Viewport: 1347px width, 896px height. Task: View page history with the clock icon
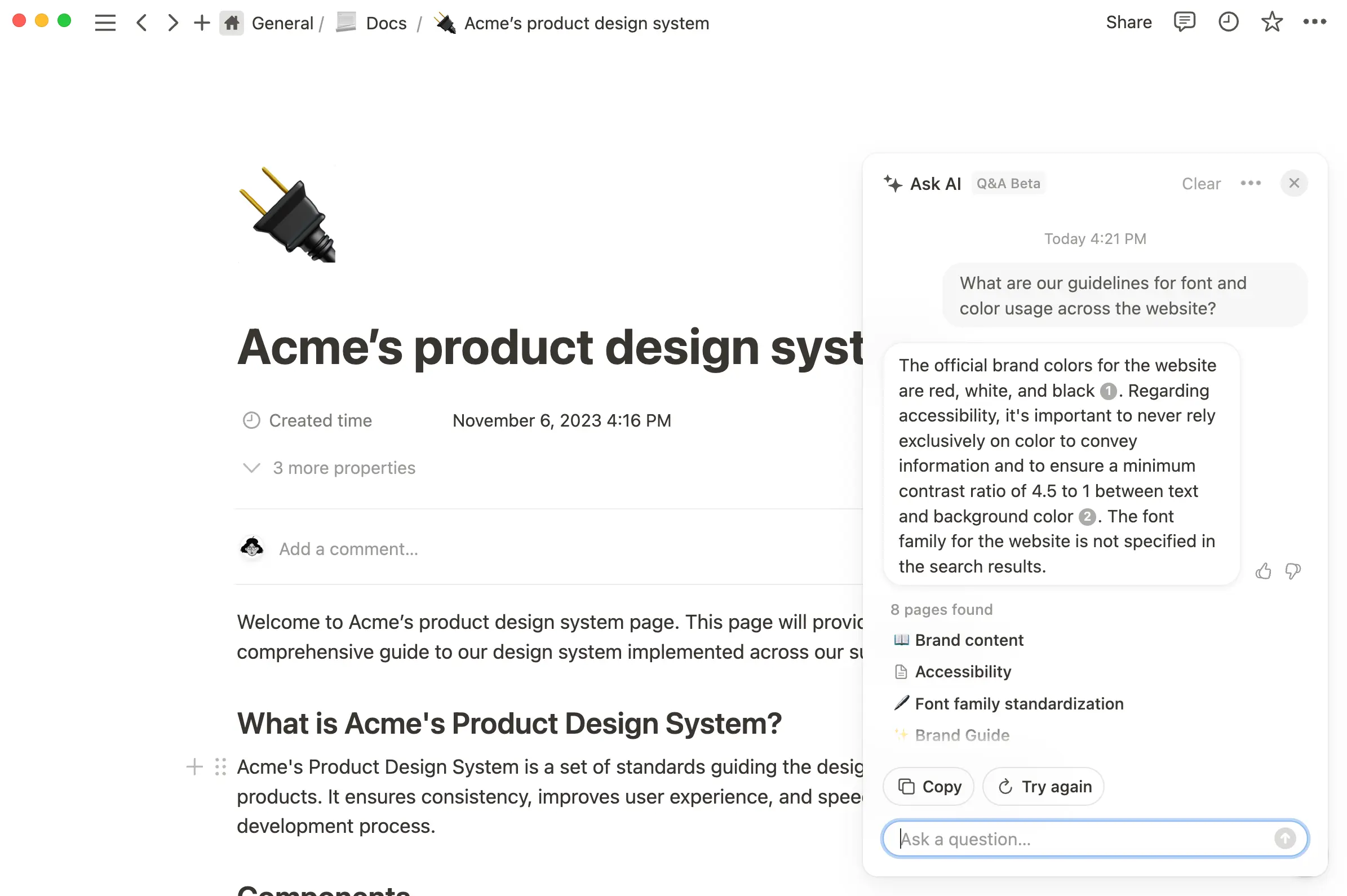coord(1228,23)
